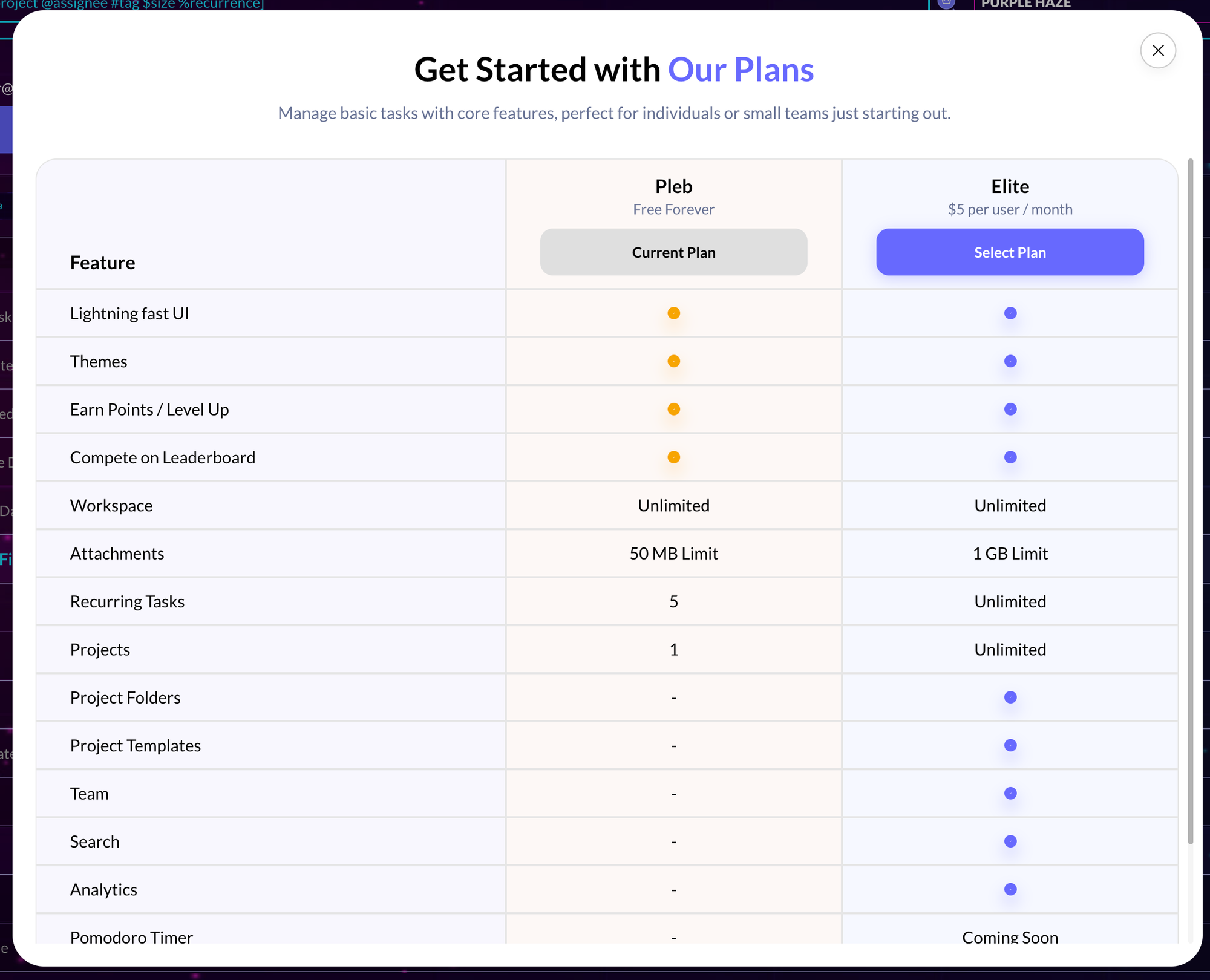Viewport: 1210px width, 980px height.
Task: Close the plans dialog with X
Action: point(1157,50)
